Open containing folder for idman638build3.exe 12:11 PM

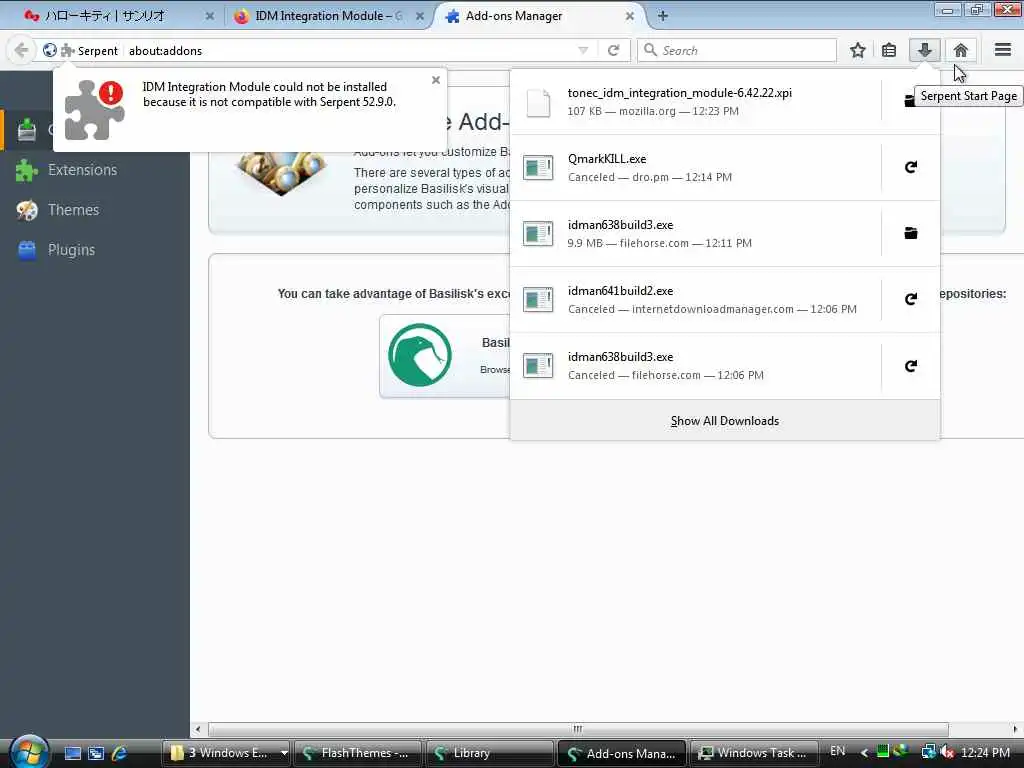910,233
